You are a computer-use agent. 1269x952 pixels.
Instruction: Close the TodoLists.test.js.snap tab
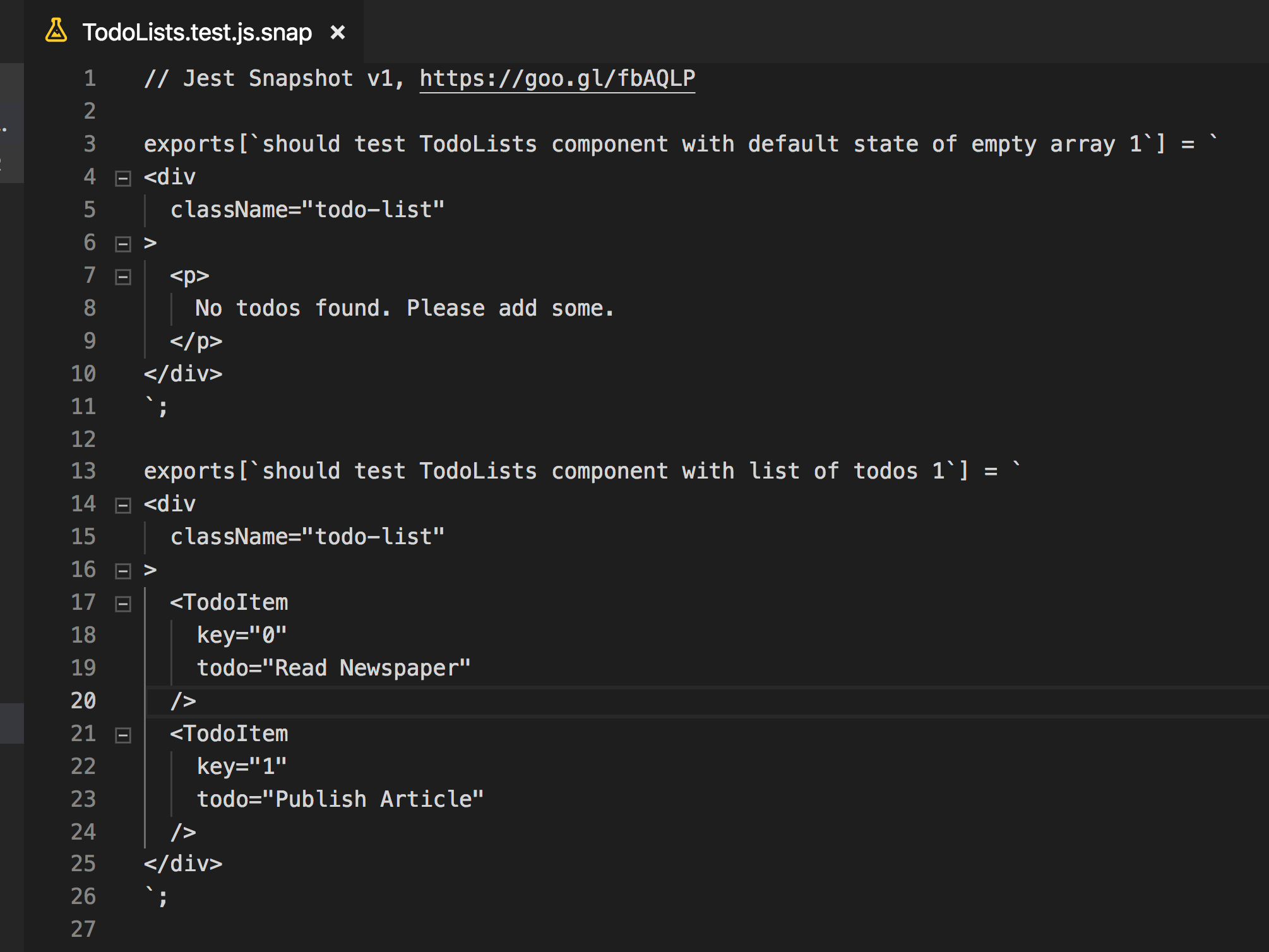(338, 32)
